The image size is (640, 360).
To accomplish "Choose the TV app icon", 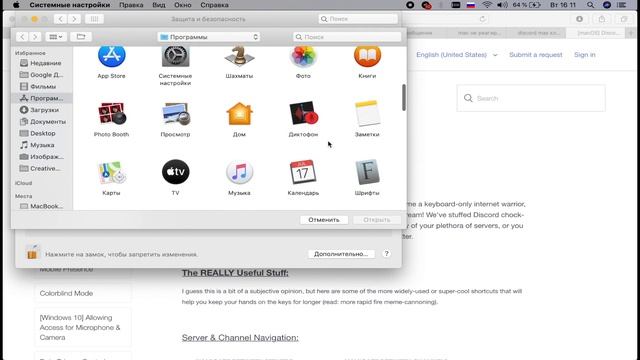I will point(176,172).
